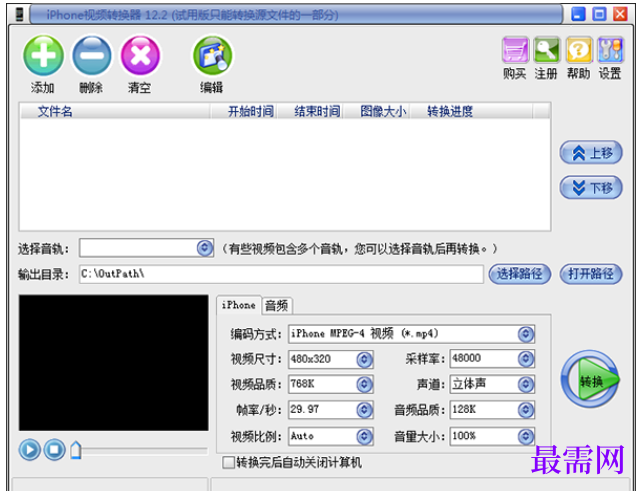643x491 pixels.
Task: Open the Register (注册) key icon
Action: pyautogui.click(x=547, y=50)
